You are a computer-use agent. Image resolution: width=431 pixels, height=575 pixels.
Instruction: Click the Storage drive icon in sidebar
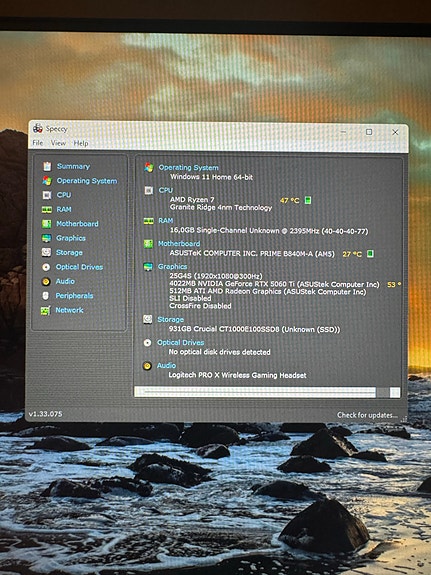46,252
